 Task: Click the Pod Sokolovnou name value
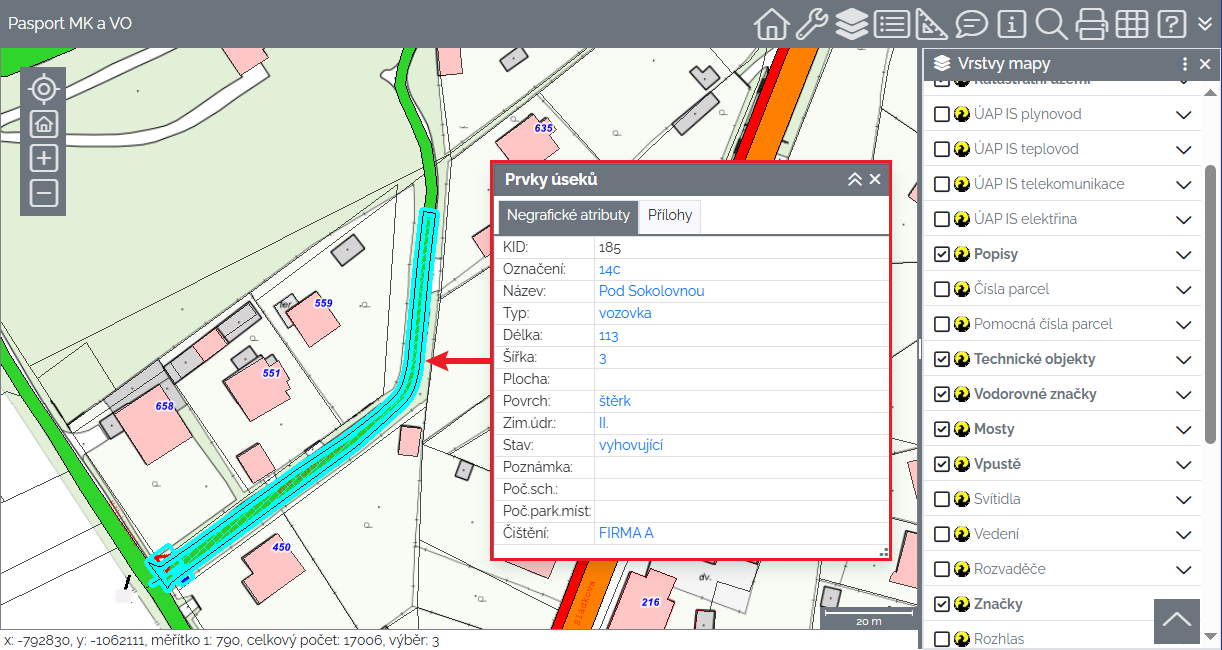tap(651, 291)
